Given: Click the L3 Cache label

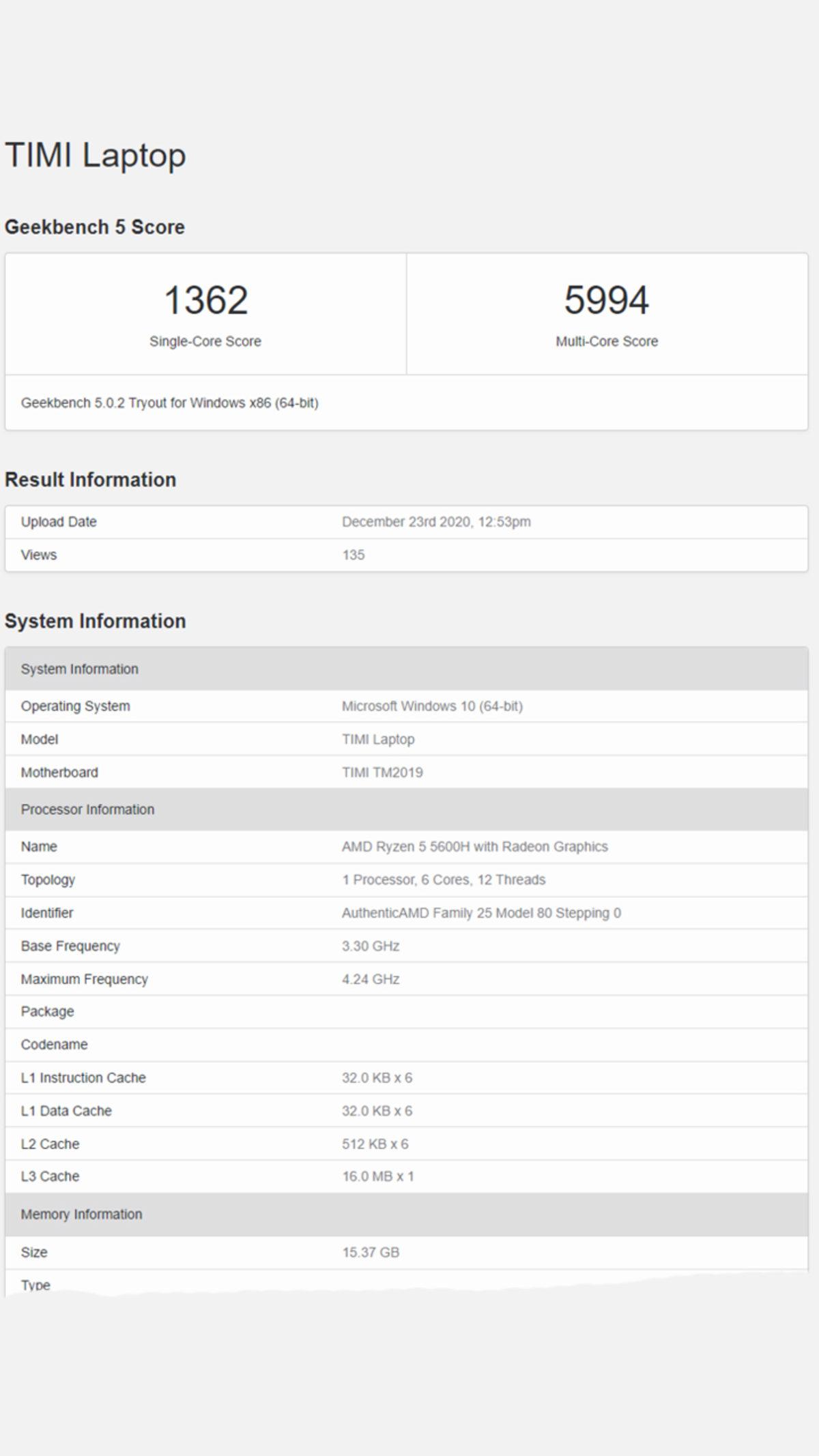Looking at the screenshot, I should [x=50, y=1176].
